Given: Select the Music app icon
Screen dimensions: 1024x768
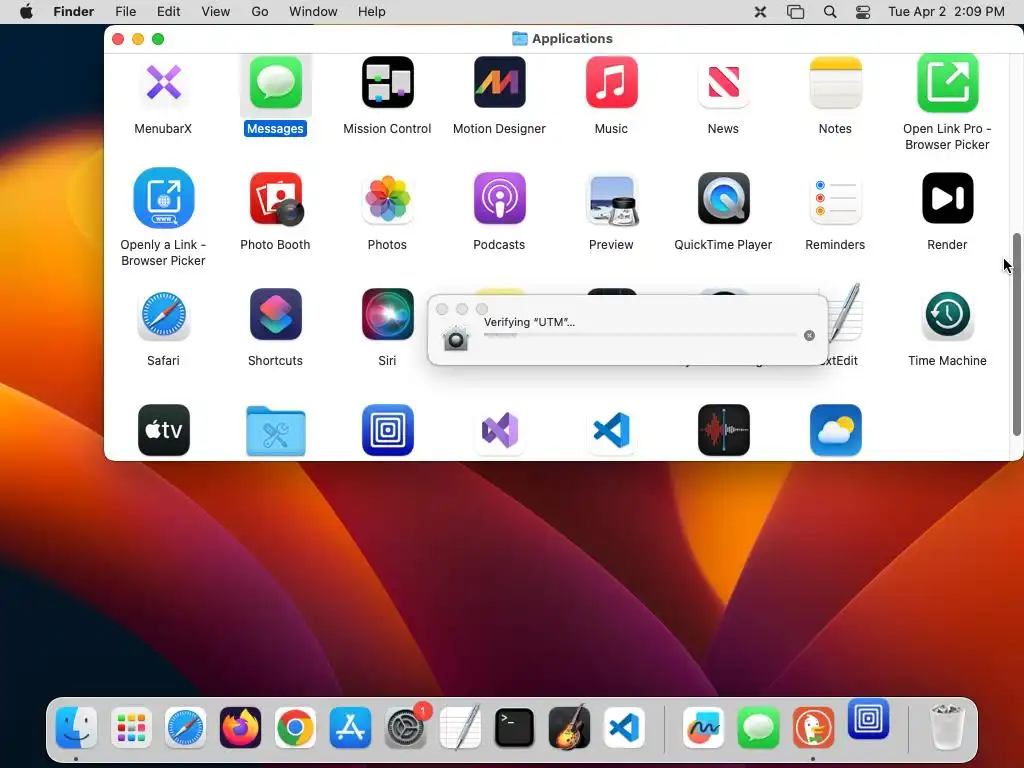Looking at the screenshot, I should pos(612,82).
